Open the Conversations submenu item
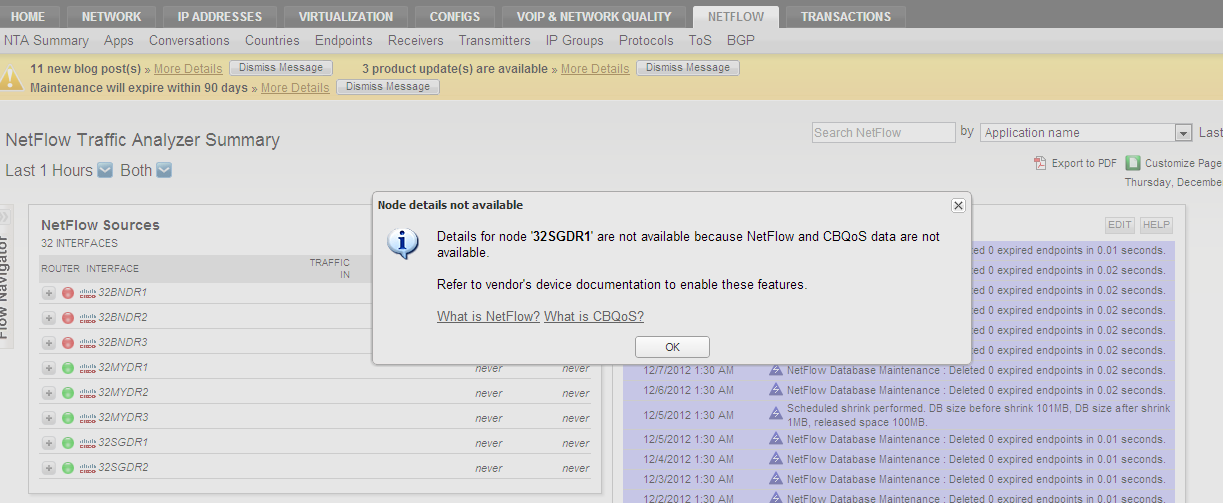 (x=189, y=41)
